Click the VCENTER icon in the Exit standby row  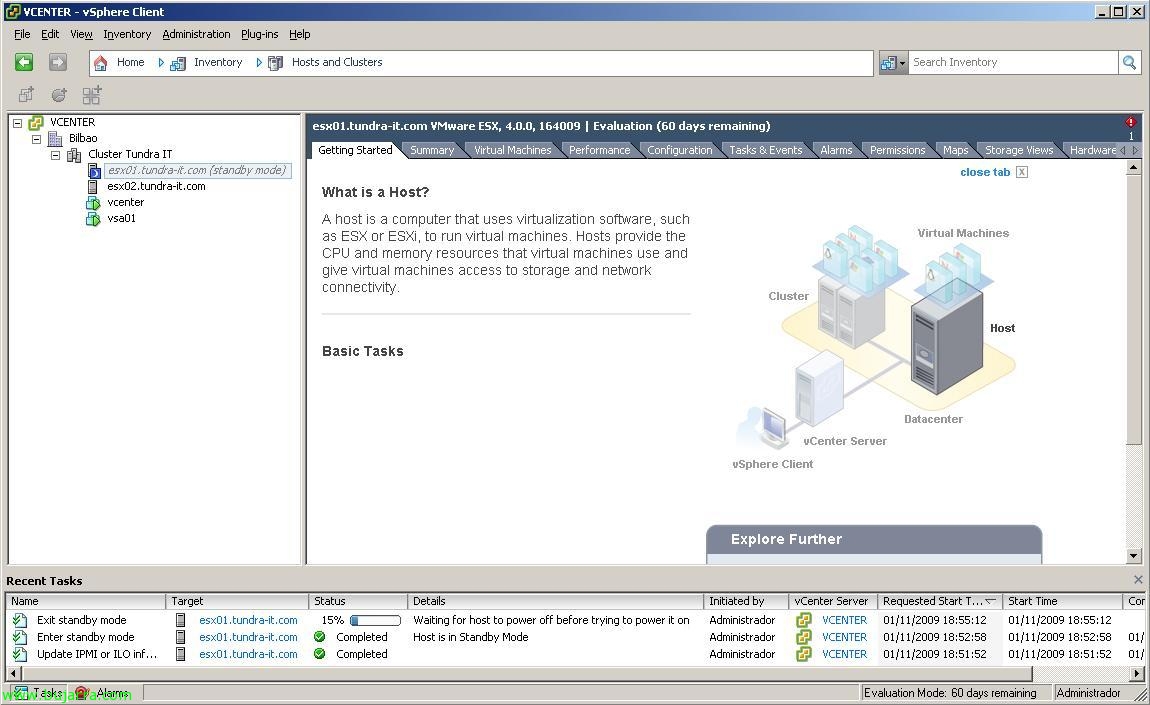click(x=804, y=620)
